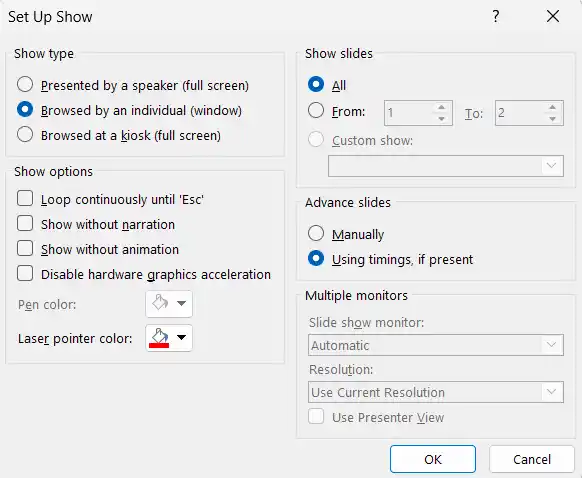Decrease the To slide number with down arrow

[552, 119]
